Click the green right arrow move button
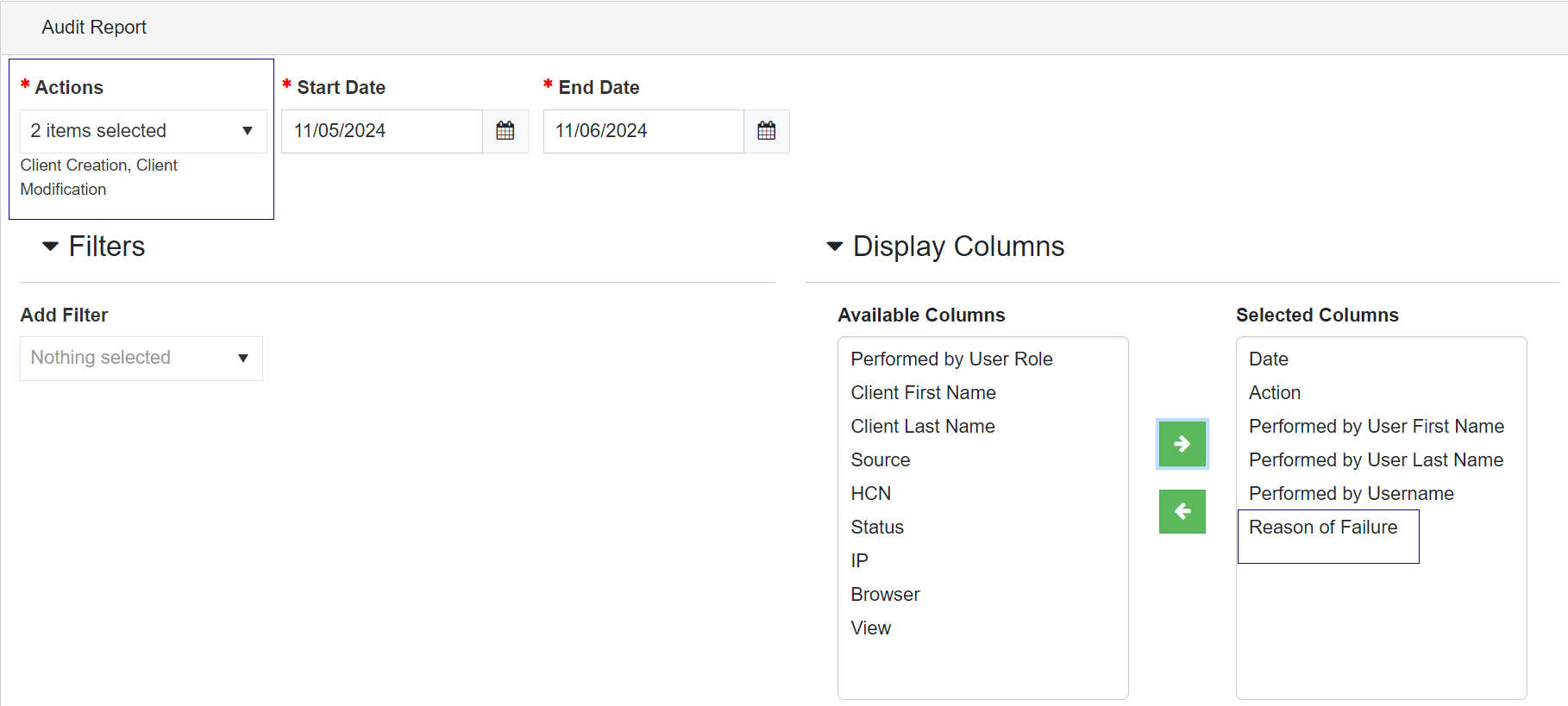Viewport: 1568px width, 706px height. (1182, 444)
